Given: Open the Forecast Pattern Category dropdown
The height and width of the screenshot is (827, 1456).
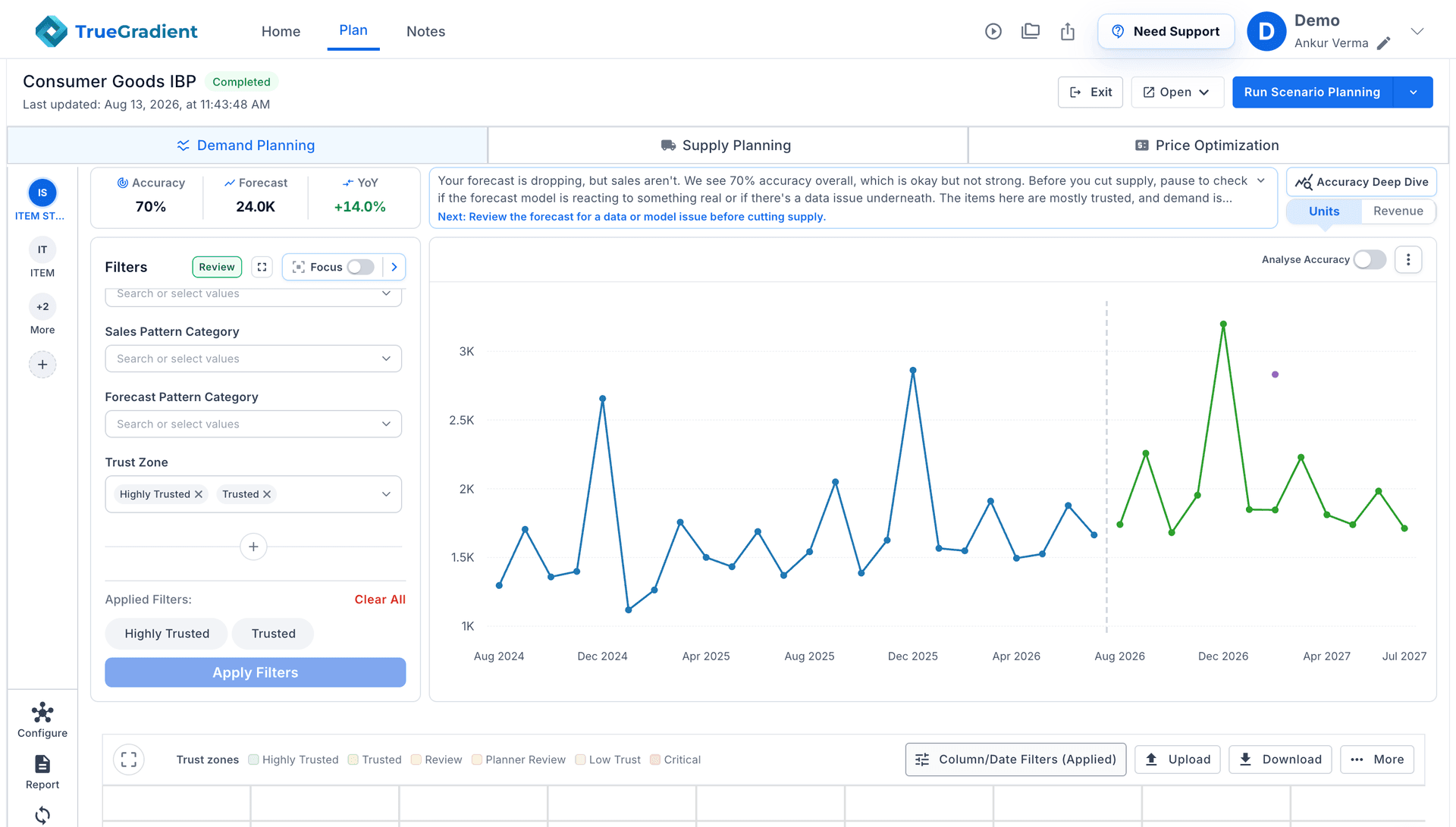Looking at the screenshot, I should (x=253, y=424).
